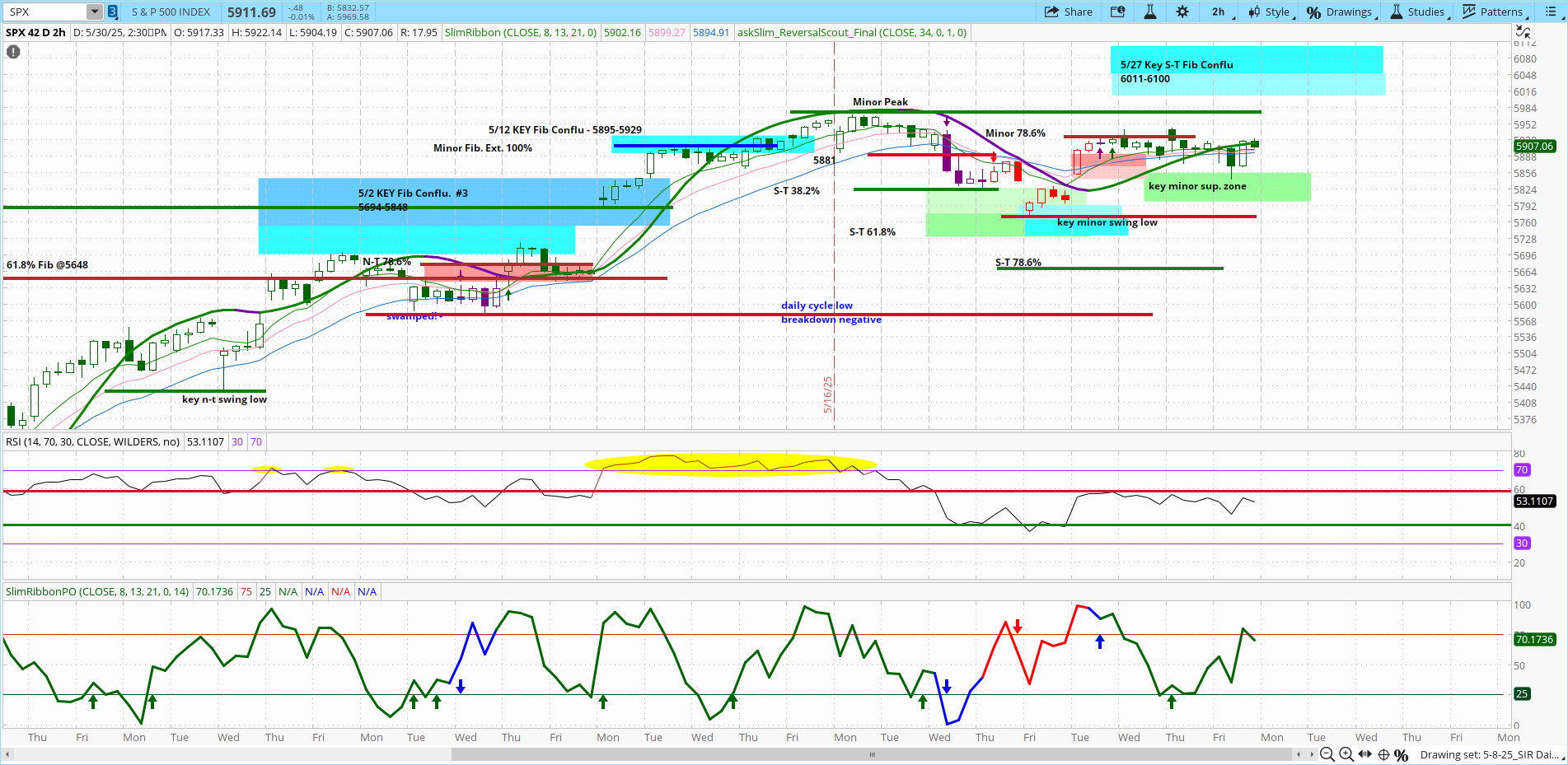Toggle the blue '3' link-group badge beside SPX

click(x=112, y=12)
